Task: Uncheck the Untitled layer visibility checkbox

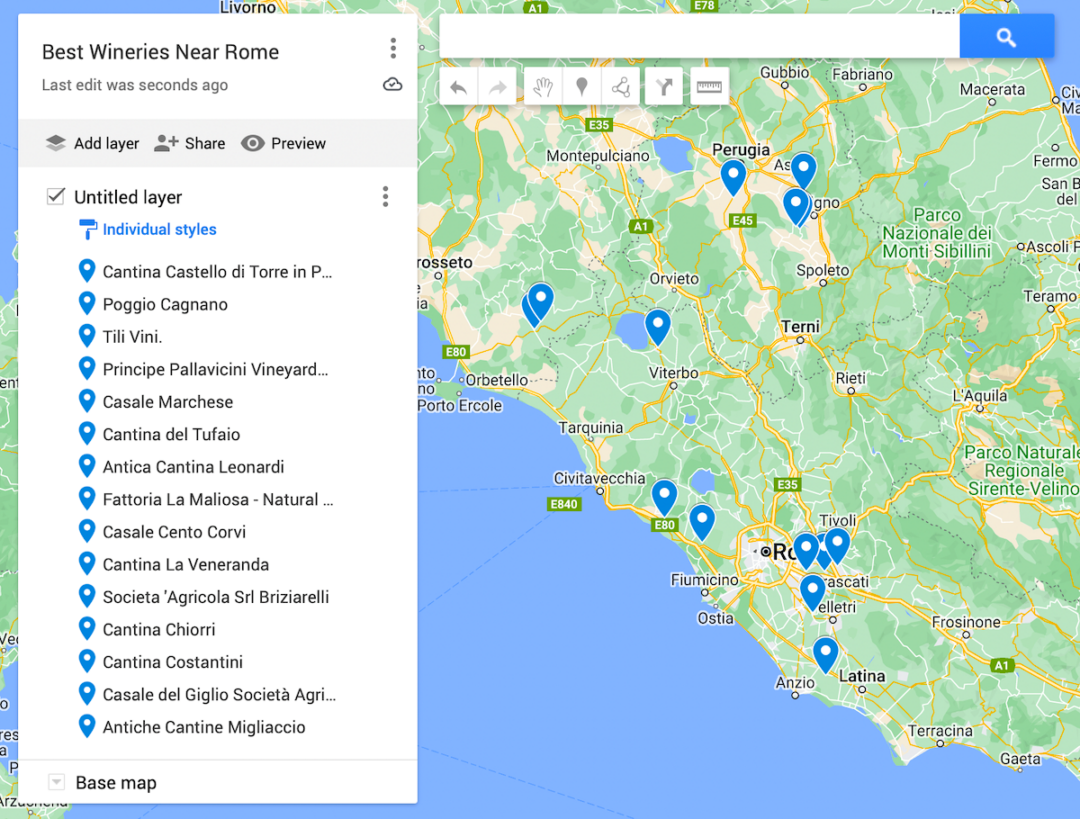Action: 56,196
